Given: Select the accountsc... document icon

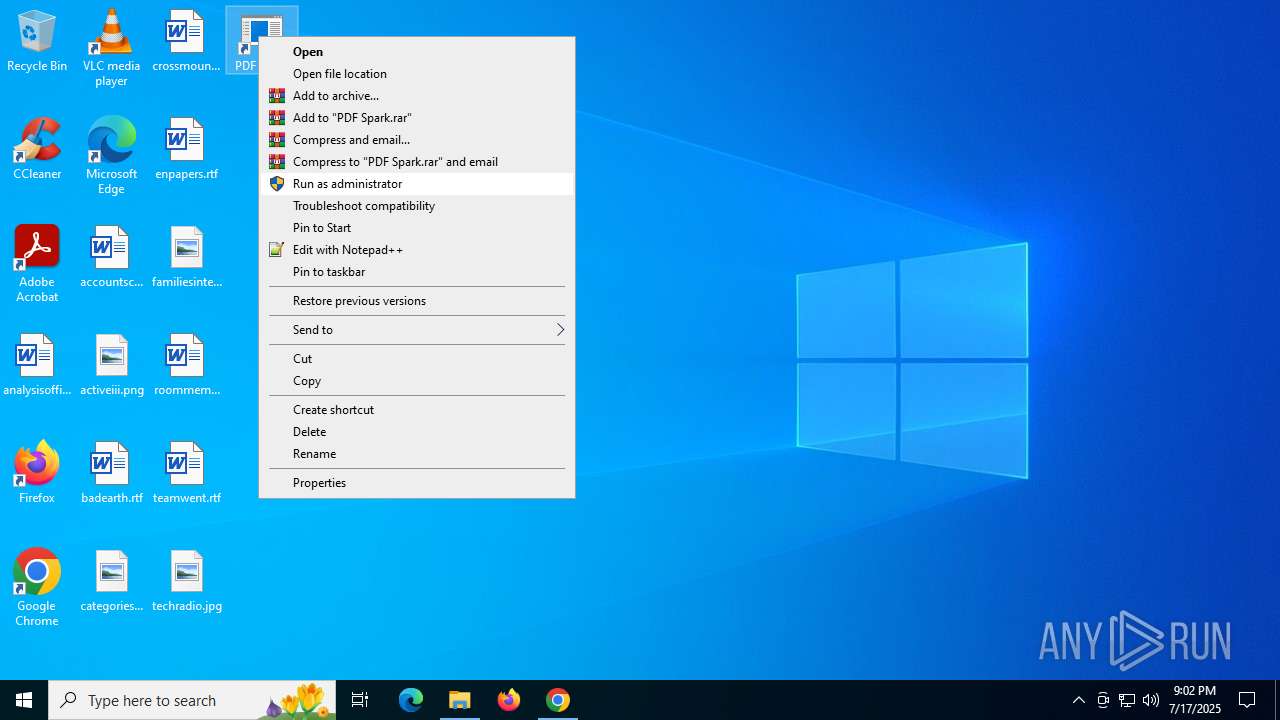Looking at the screenshot, I should tap(111, 258).
